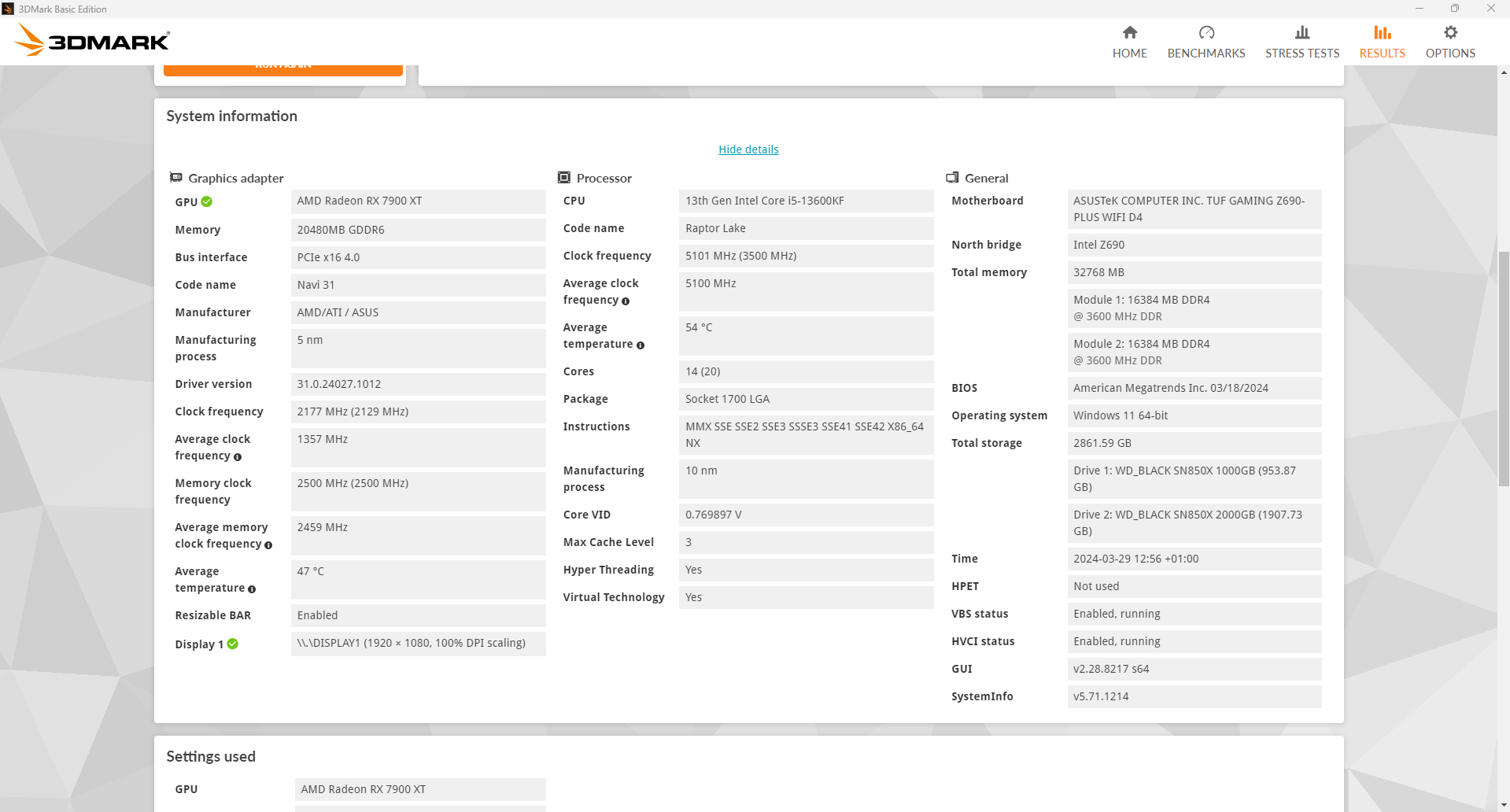Click the scrollbar down arrow
This screenshot has width=1510, height=812.
click(1504, 805)
